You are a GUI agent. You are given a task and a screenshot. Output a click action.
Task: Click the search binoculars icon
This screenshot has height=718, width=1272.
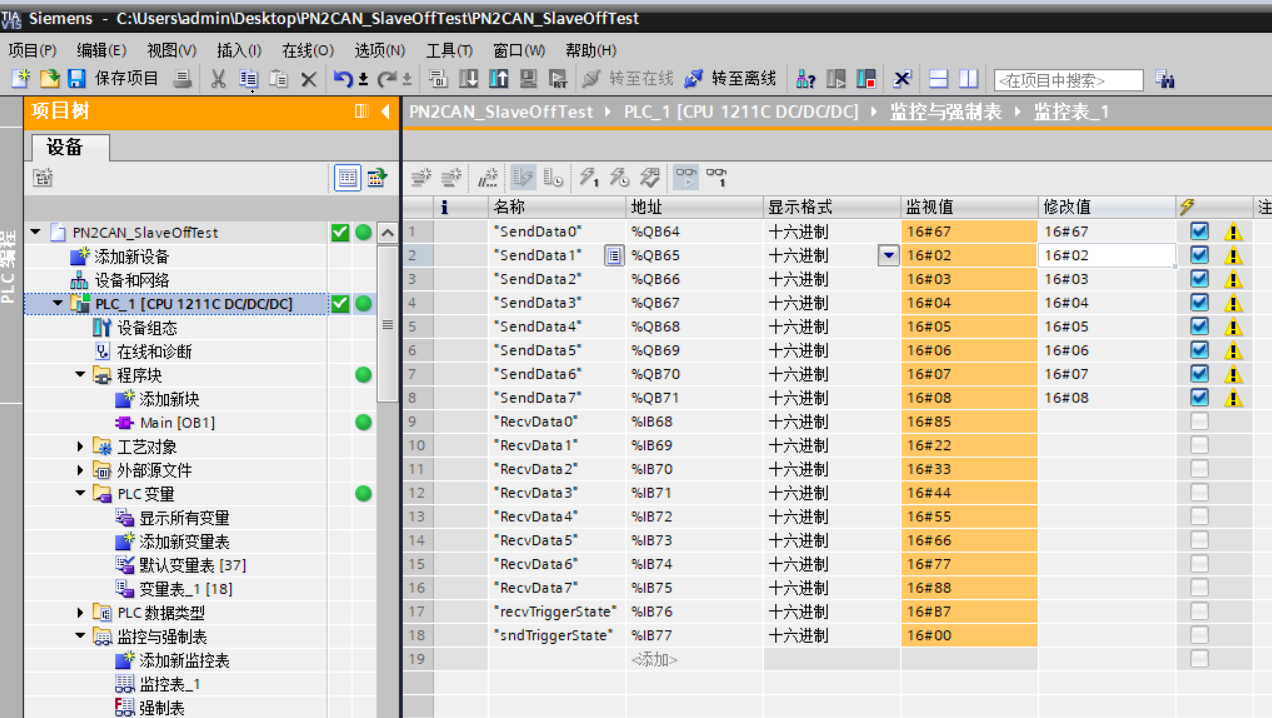pyautogui.click(x=1164, y=79)
